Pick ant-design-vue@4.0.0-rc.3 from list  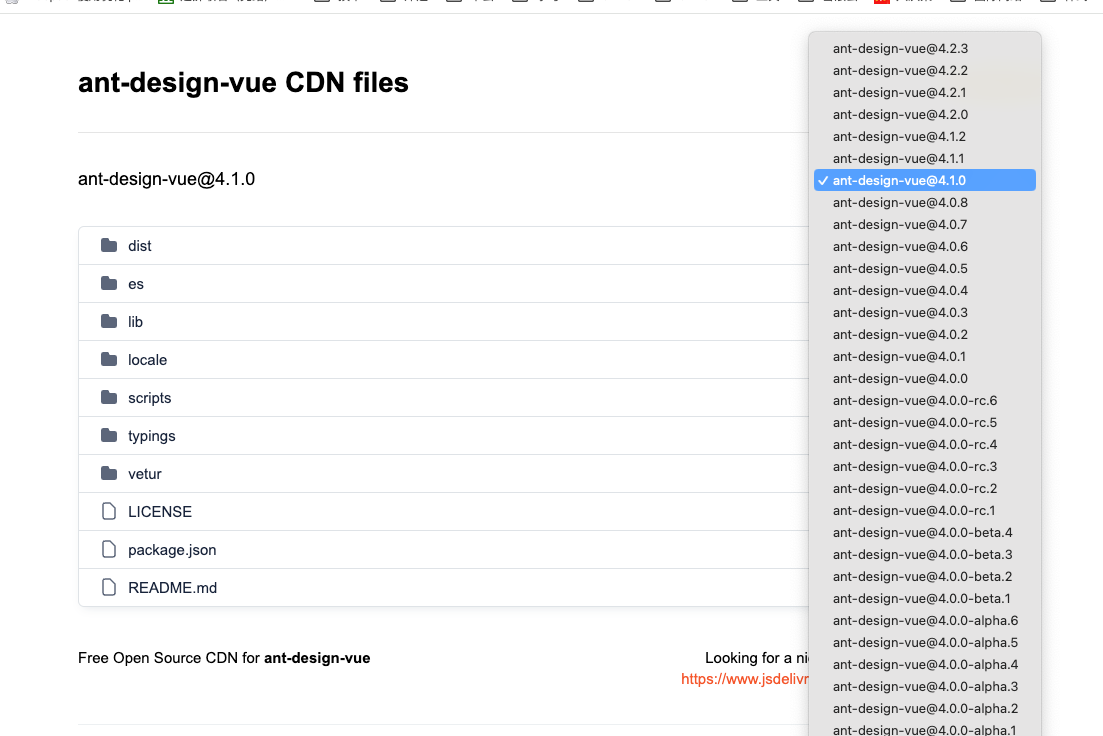(924, 467)
